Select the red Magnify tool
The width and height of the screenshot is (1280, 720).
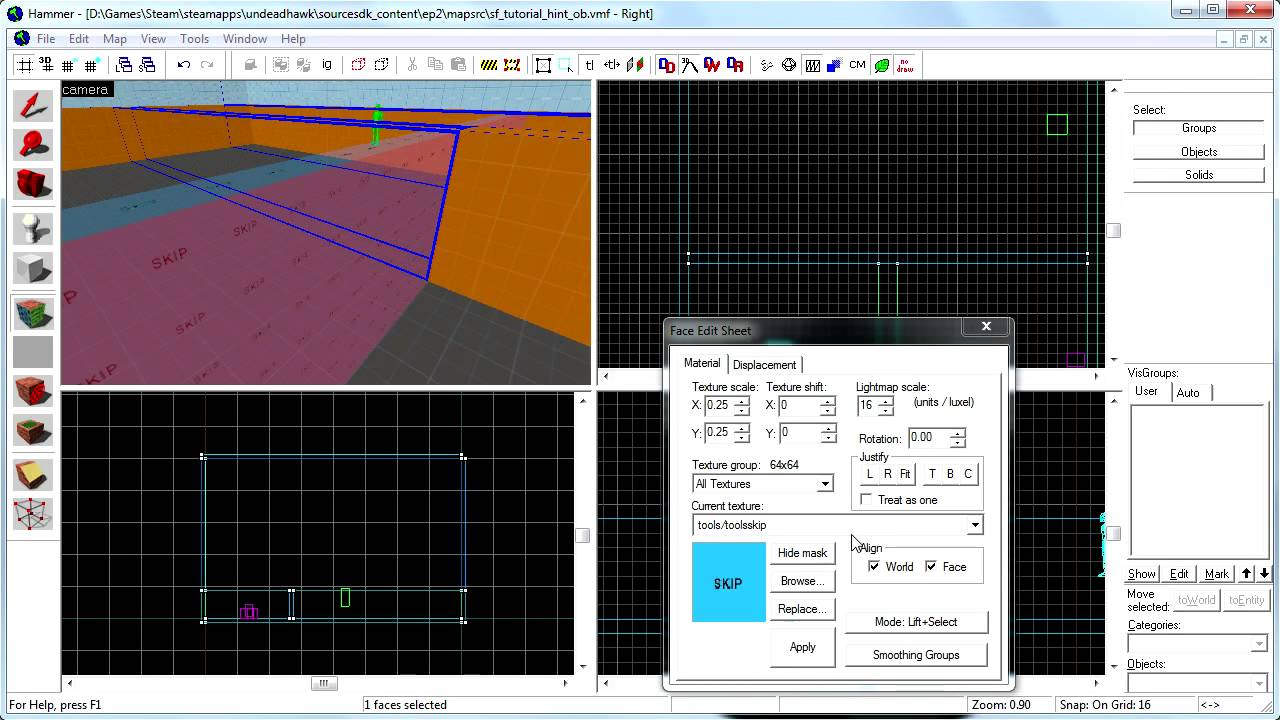point(32,145)
